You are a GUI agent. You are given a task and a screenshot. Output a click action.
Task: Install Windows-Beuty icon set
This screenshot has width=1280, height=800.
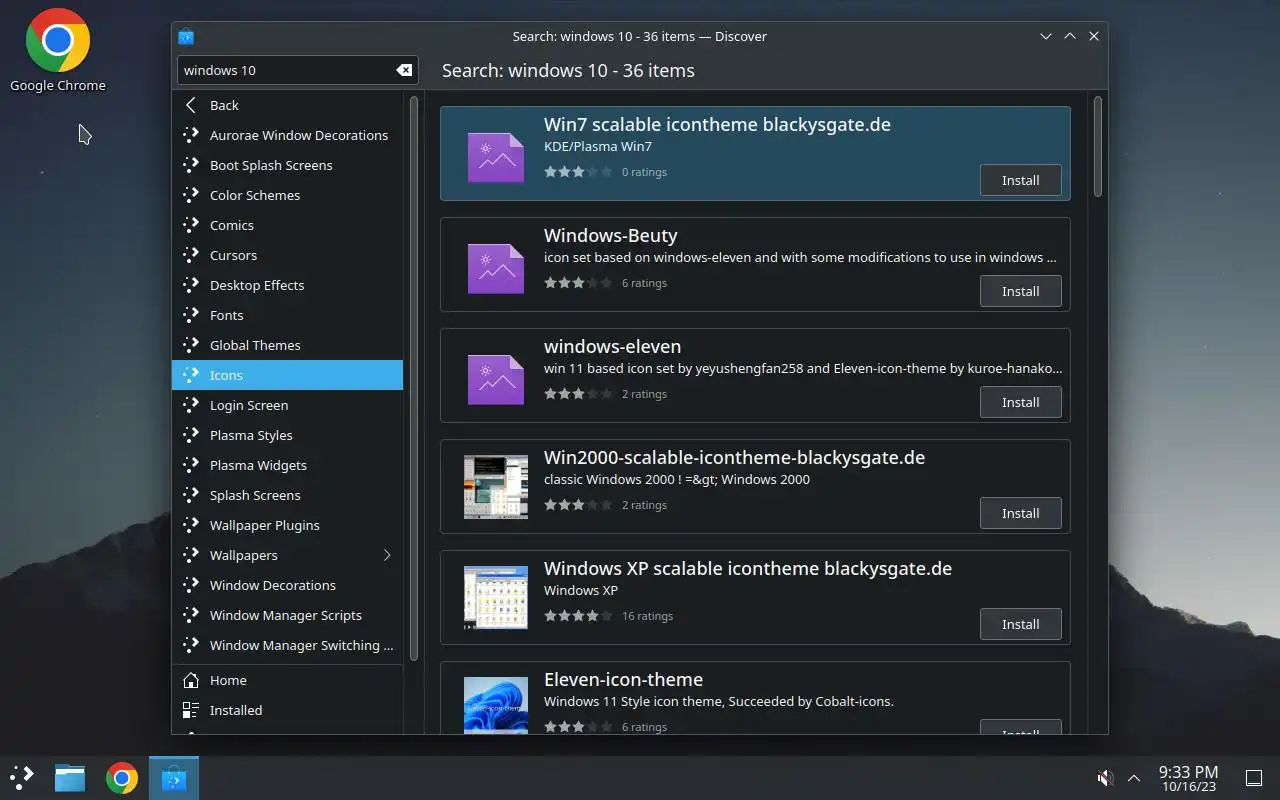1021,291
